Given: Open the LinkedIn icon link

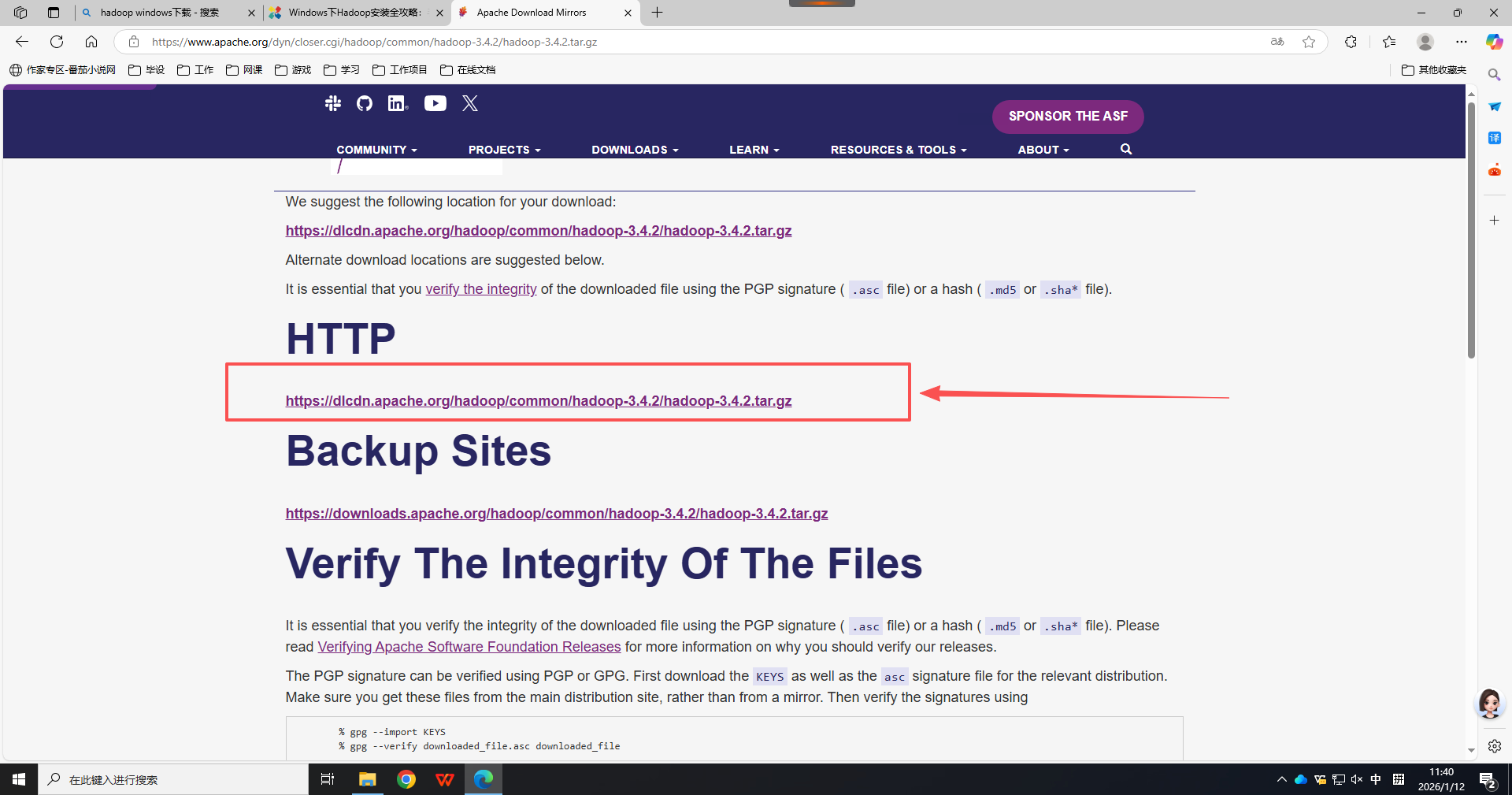Looking at the screenshot, I should [398, 103].
